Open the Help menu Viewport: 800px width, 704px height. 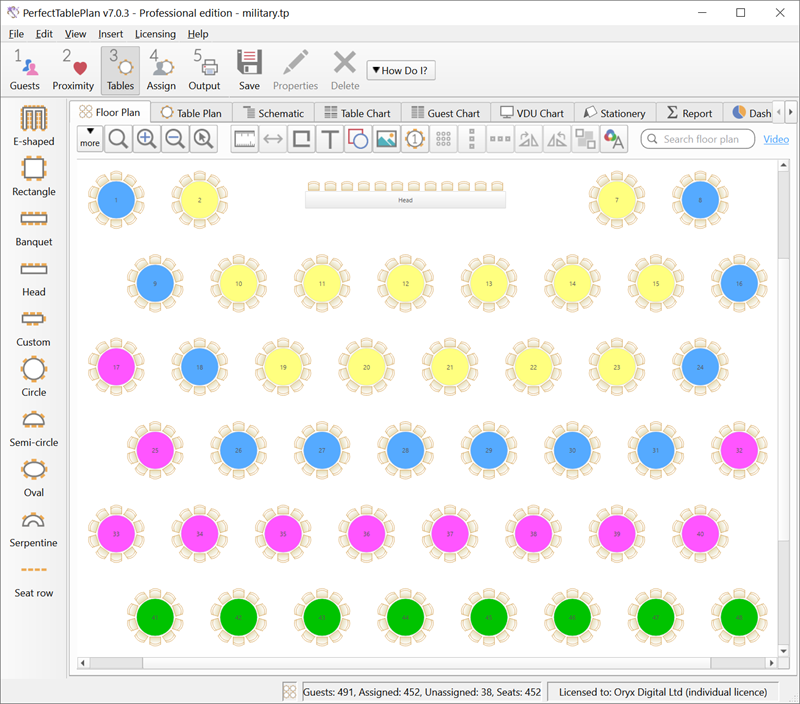198,34
